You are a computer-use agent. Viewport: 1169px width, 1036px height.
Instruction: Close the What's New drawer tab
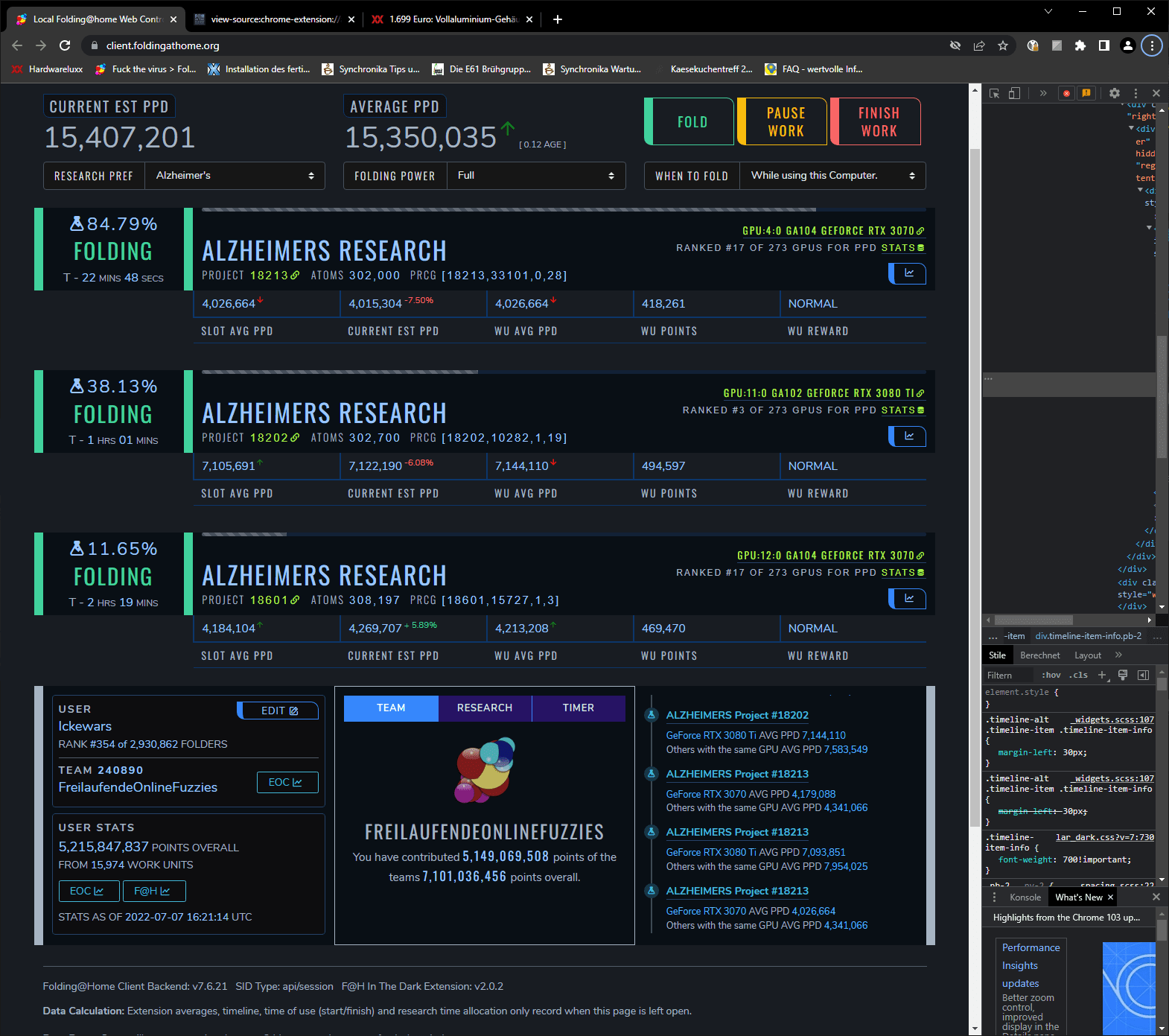(x=1110, y=897)
